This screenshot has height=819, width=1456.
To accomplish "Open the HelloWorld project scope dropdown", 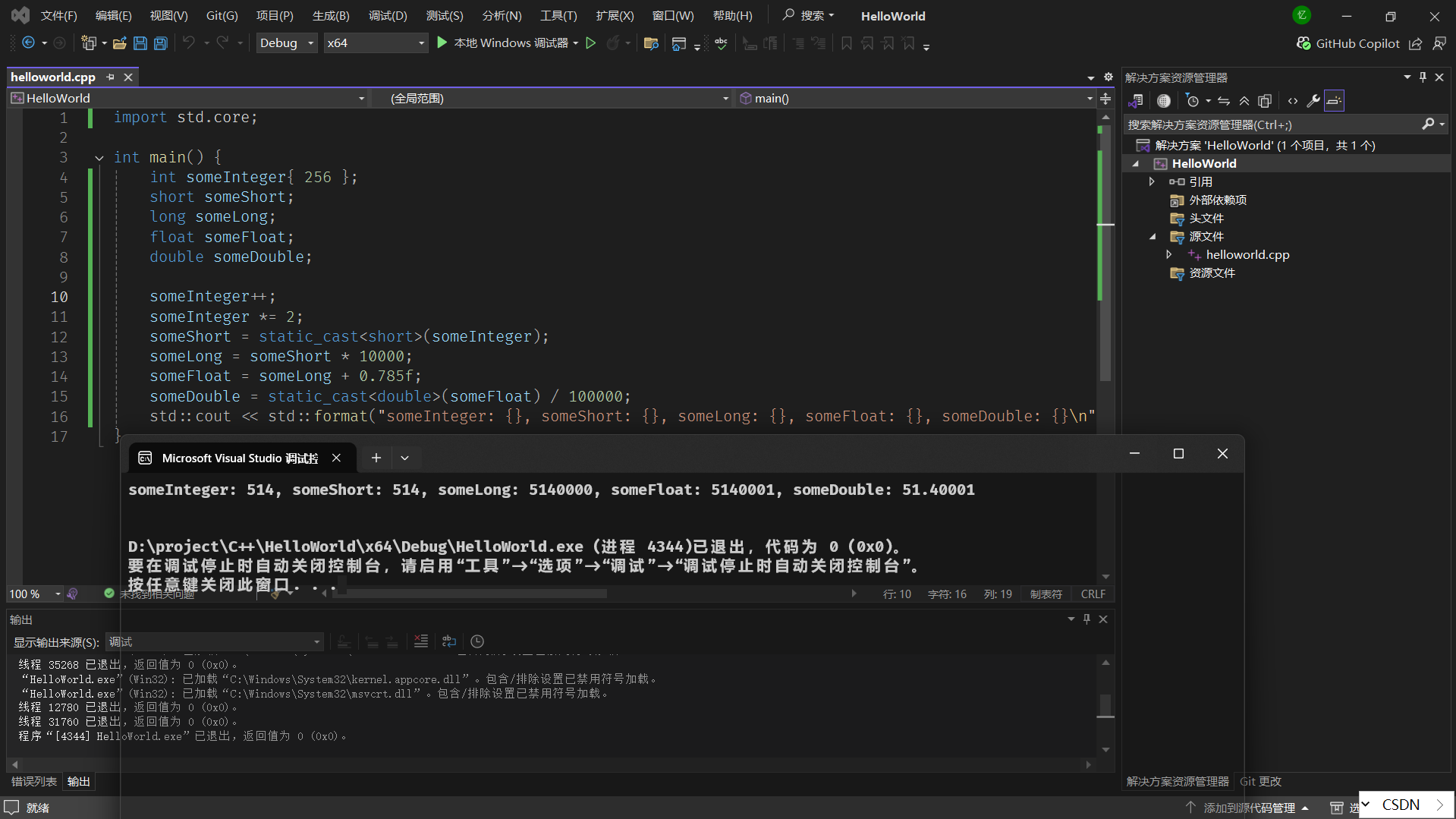I will click(188, 98).
